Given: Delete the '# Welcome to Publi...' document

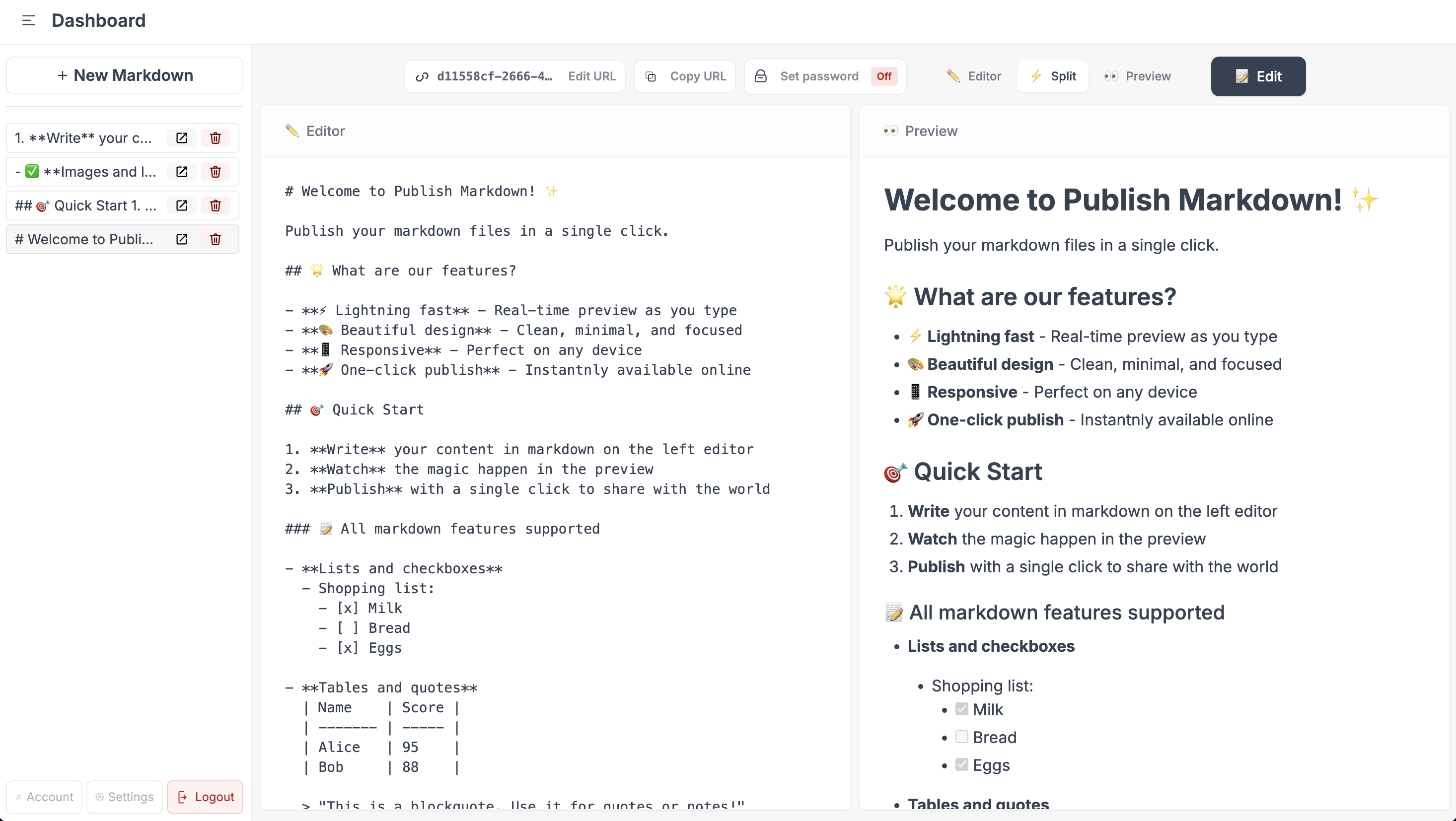Looking at the screenshot, I should point(216,239).
